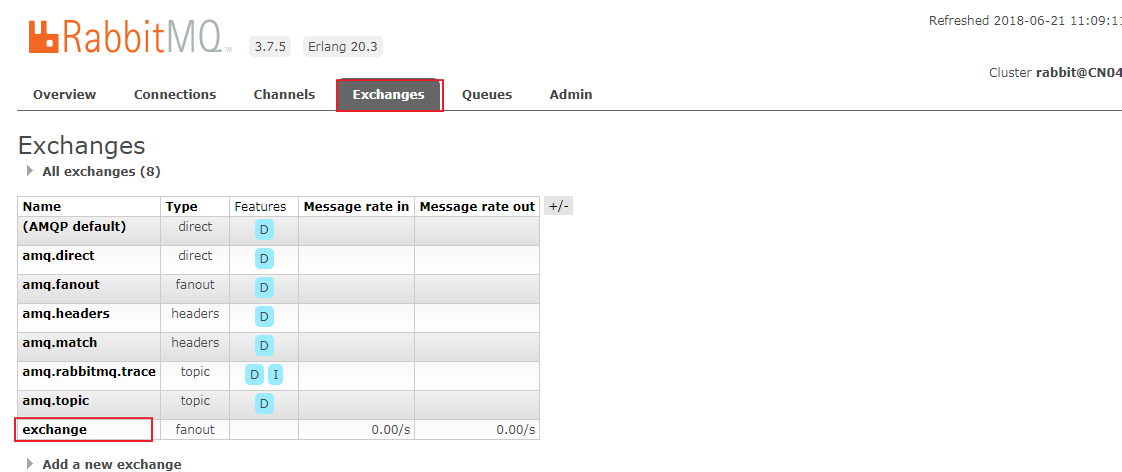1122x472 pixels.
Task: Click the D badge for amq.direct
Action: click(264, 259)
